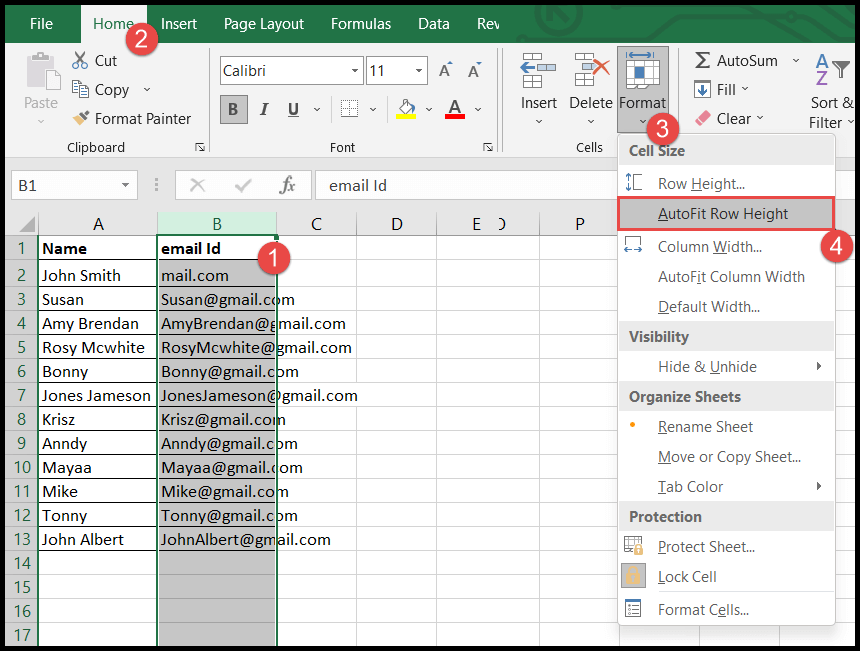This screenshot has width=860, height=651.
Task: Choose Row Height... from menu
Action: [x=726, y=183]
